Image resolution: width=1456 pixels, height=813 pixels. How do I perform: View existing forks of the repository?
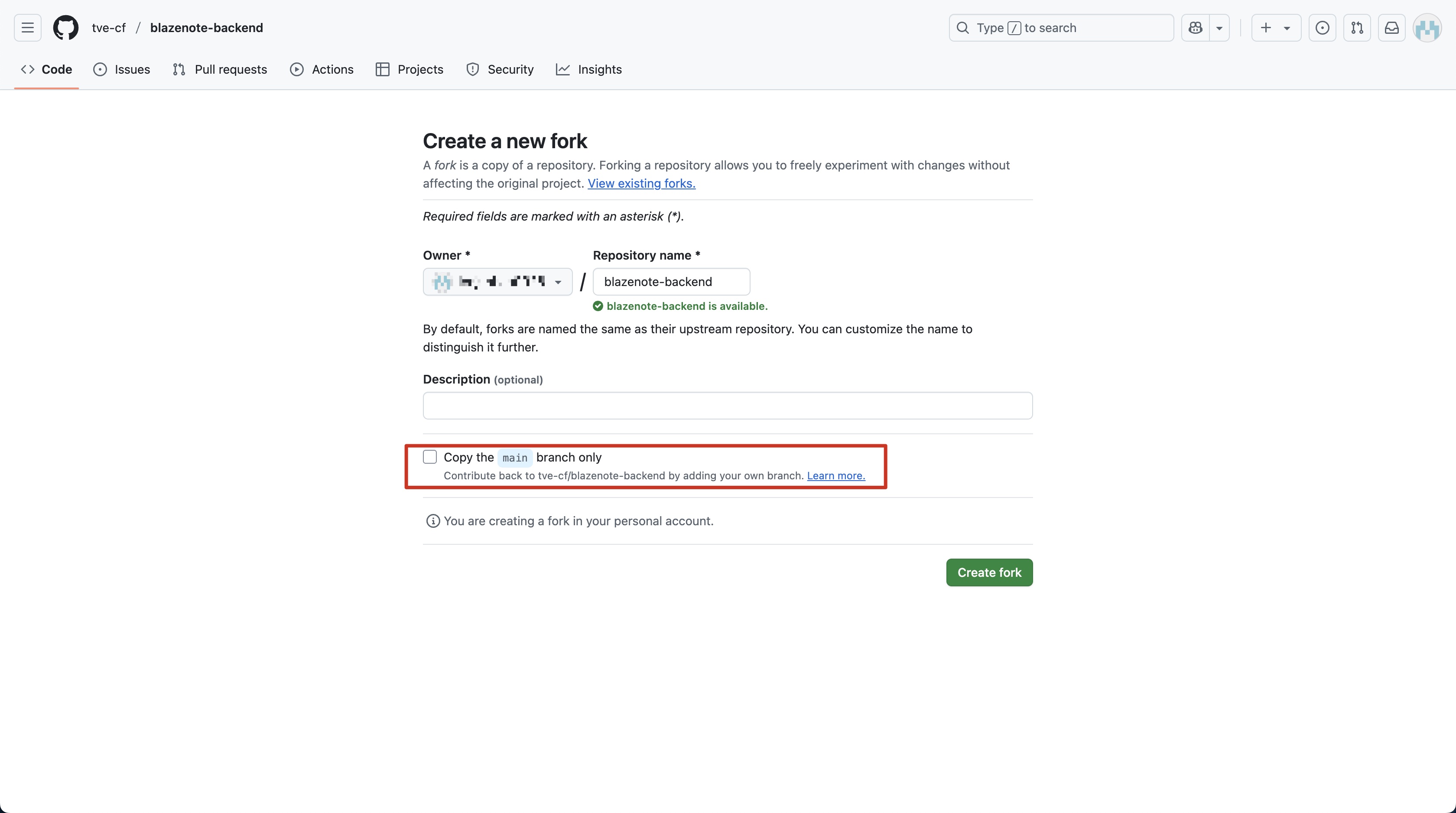coord(641,183)
